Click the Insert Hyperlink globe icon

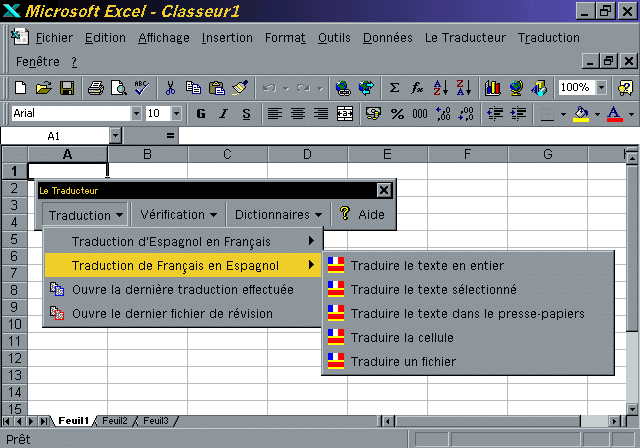pyautogui.click(x=343, y=88)
